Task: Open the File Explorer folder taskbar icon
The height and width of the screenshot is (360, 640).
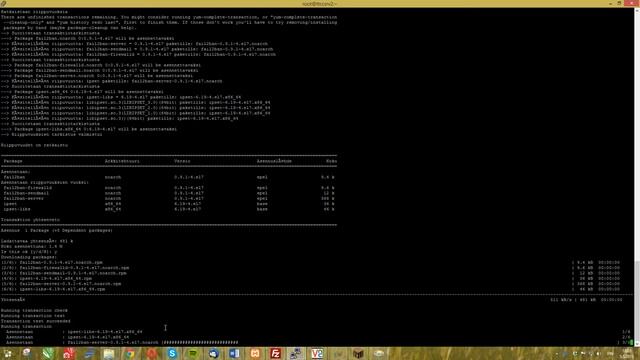Action: pos(109,354)
